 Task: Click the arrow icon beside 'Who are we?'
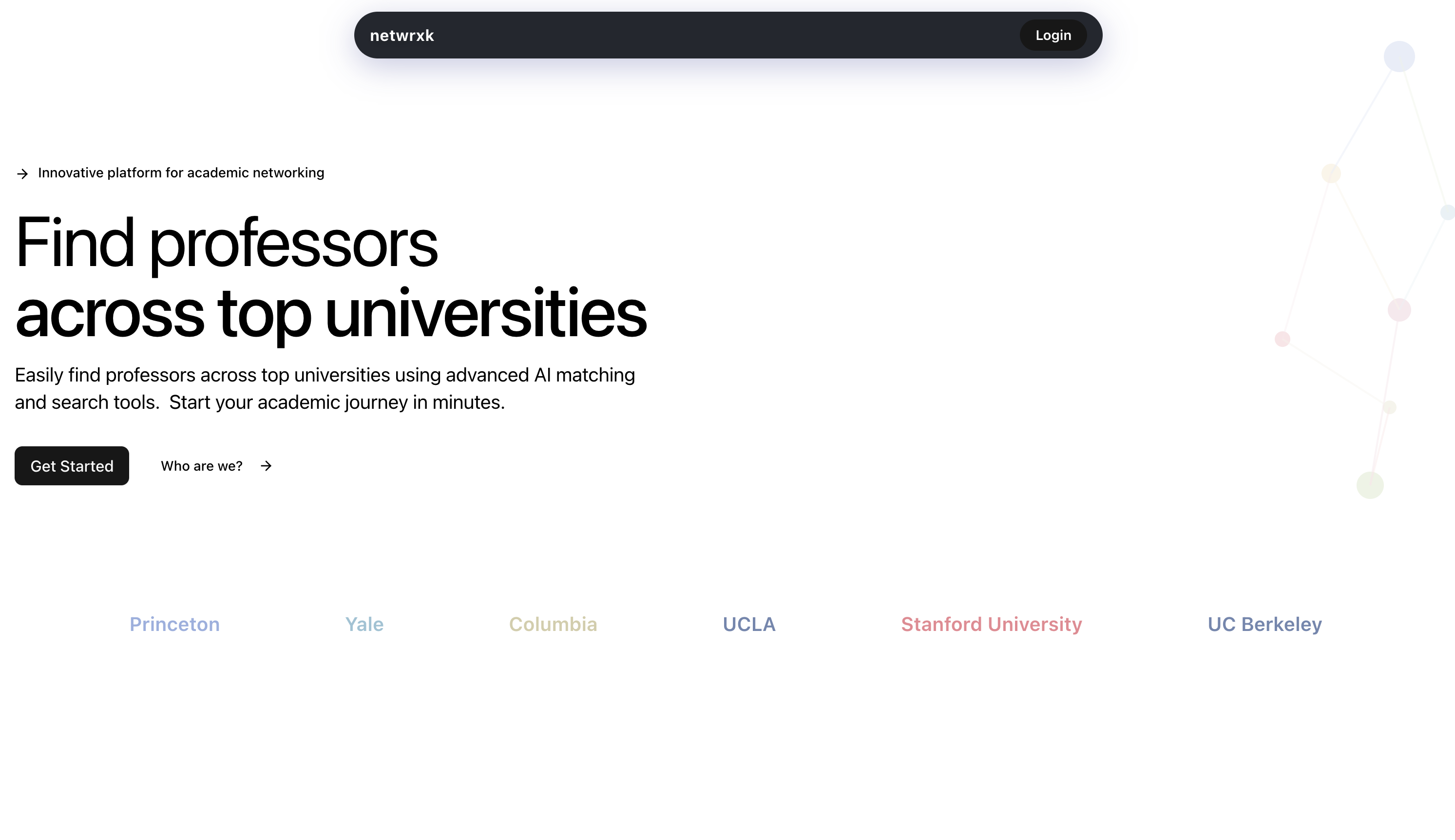click(x=266, y=466)
